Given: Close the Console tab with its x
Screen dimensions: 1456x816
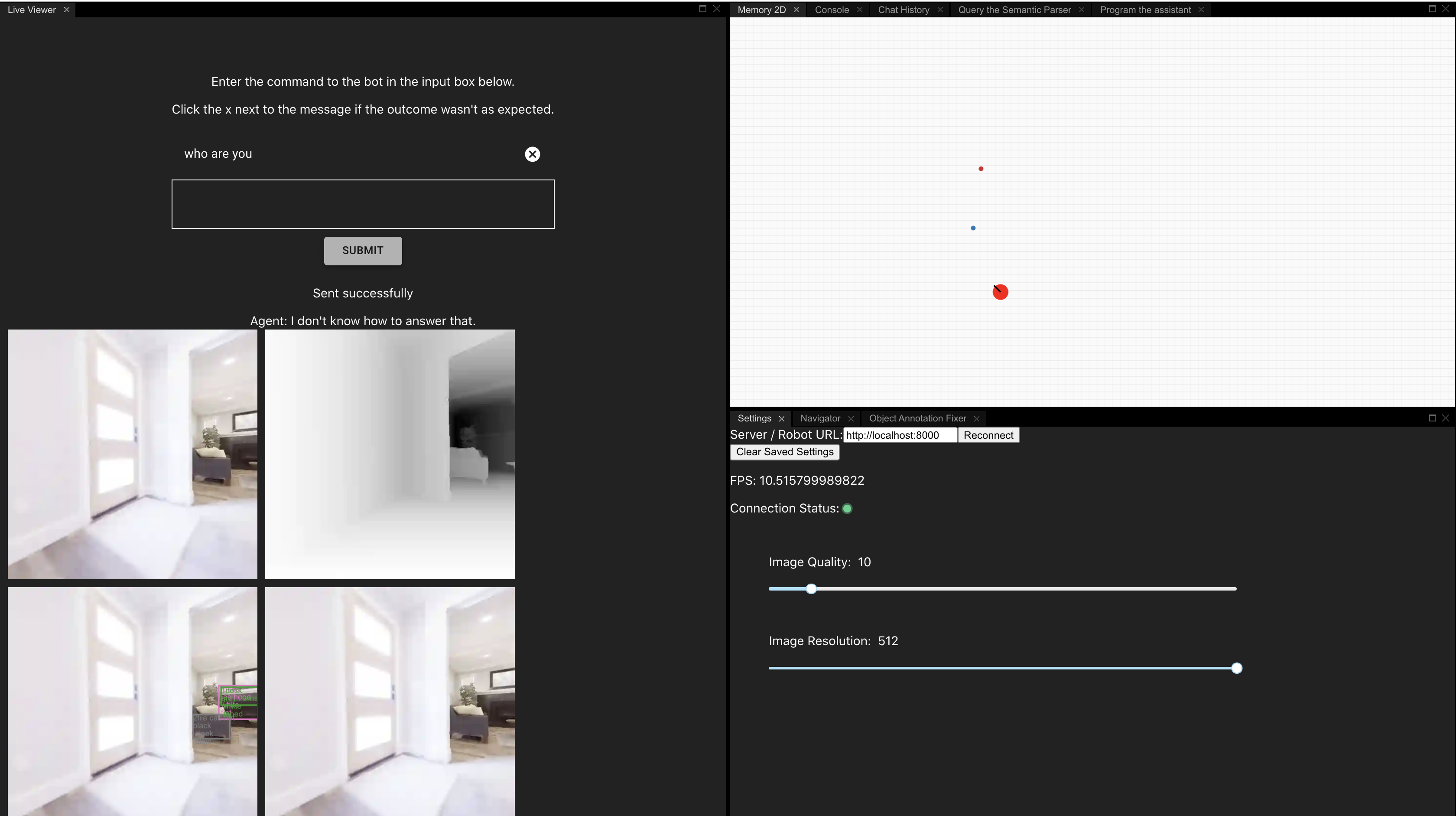Looking at the screenshot, I should (860, 10).
